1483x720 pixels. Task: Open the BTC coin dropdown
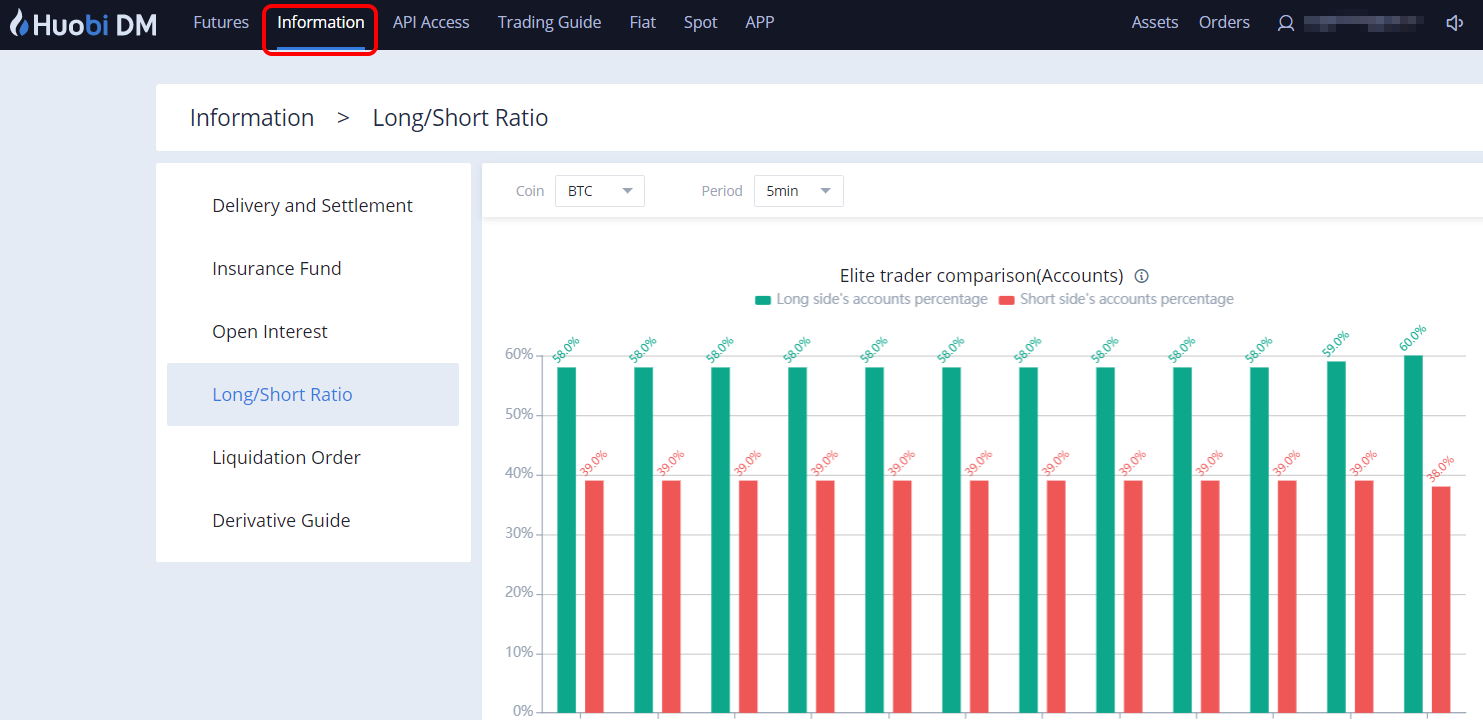point(600,191)
